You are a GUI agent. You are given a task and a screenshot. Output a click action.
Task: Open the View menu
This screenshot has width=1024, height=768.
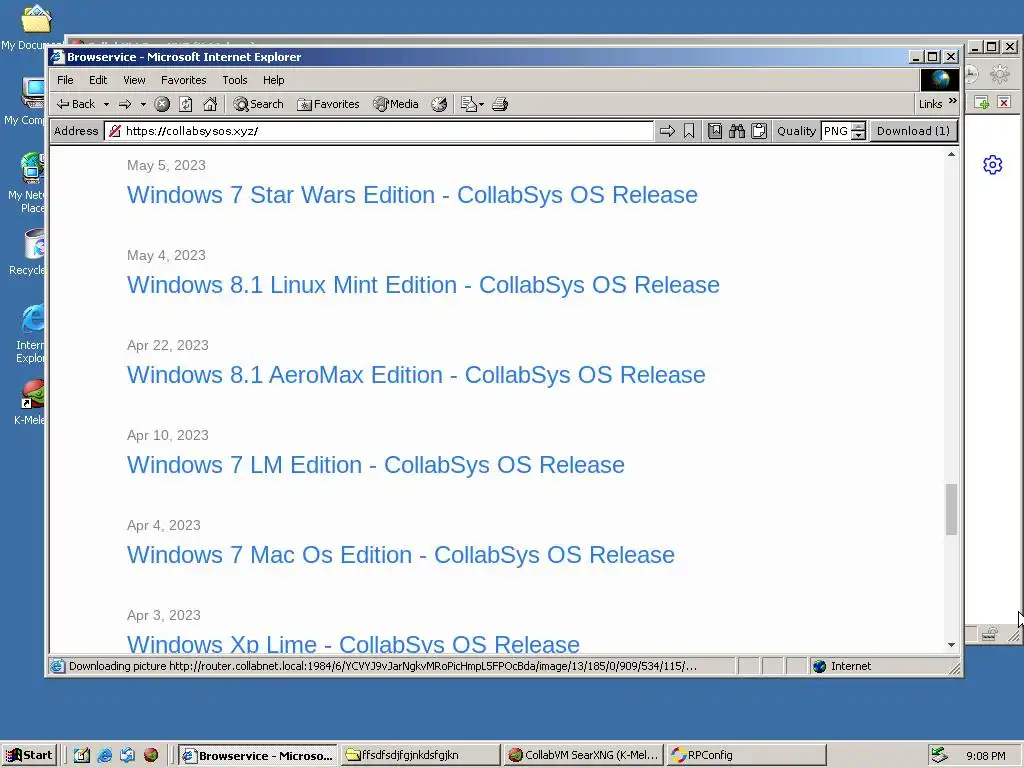134,80
